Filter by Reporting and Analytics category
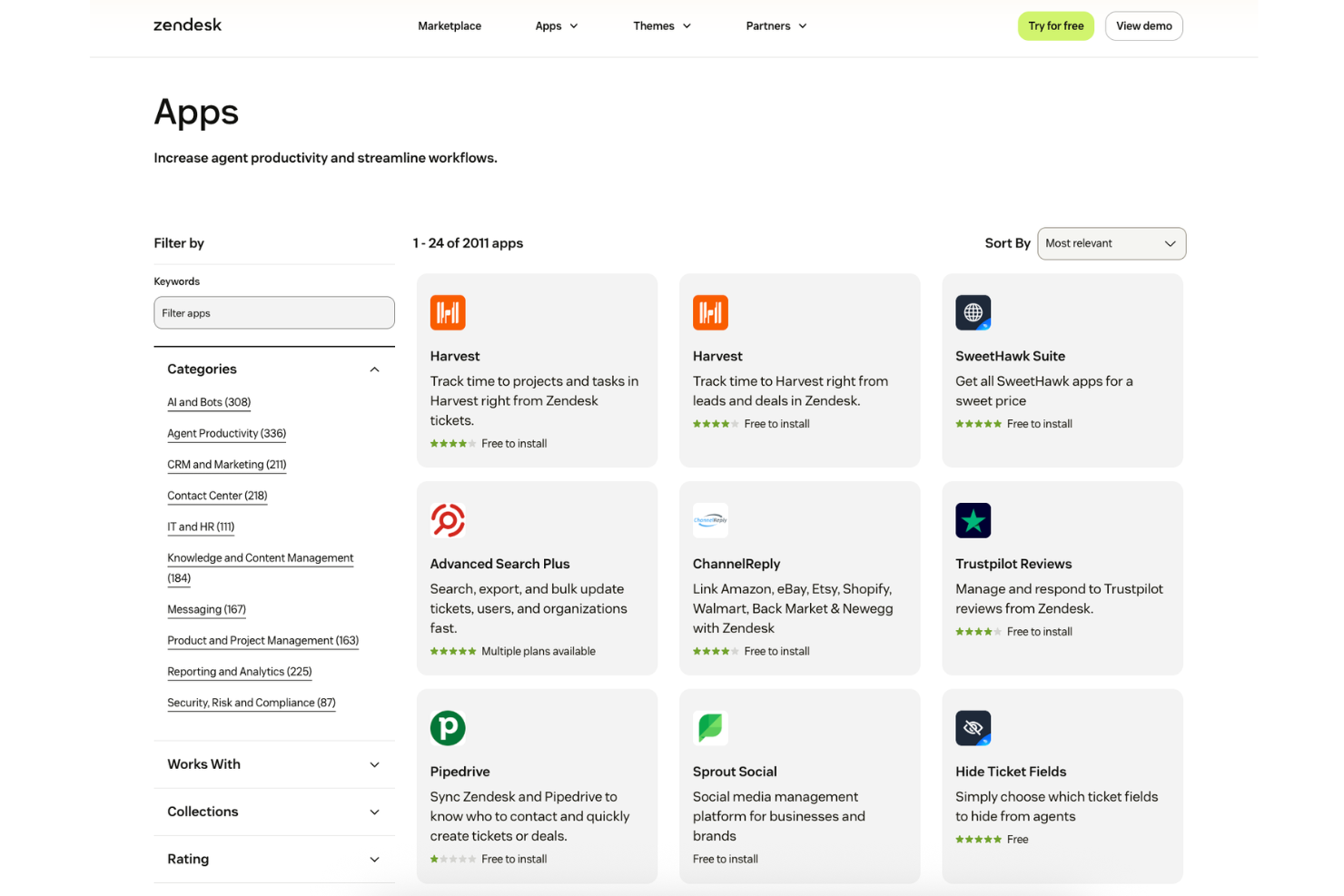Image resolution: width=1344 pixels, height=896 pixels. pyautogui.click(x=239, y=672)
